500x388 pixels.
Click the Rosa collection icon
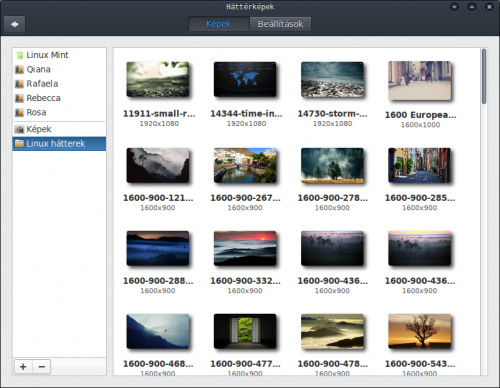(x=19, y=112)
